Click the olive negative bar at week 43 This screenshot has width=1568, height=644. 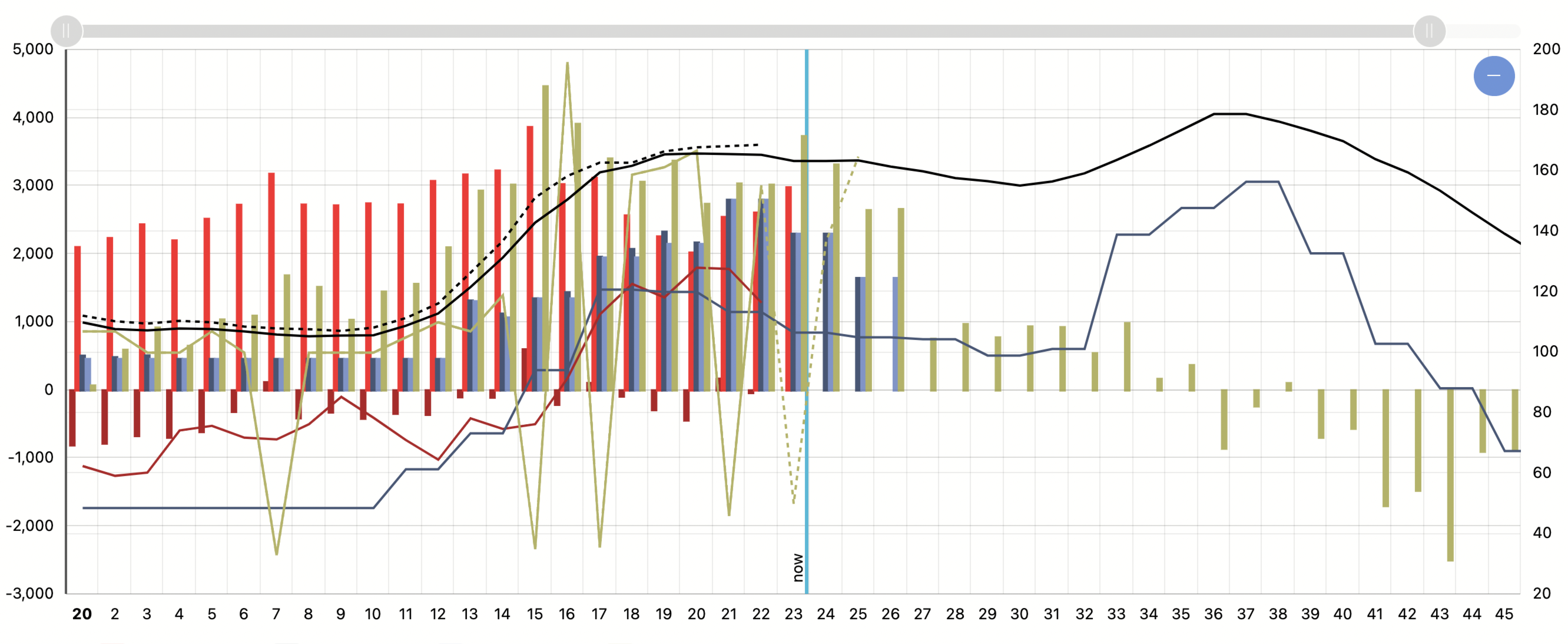1450,475
